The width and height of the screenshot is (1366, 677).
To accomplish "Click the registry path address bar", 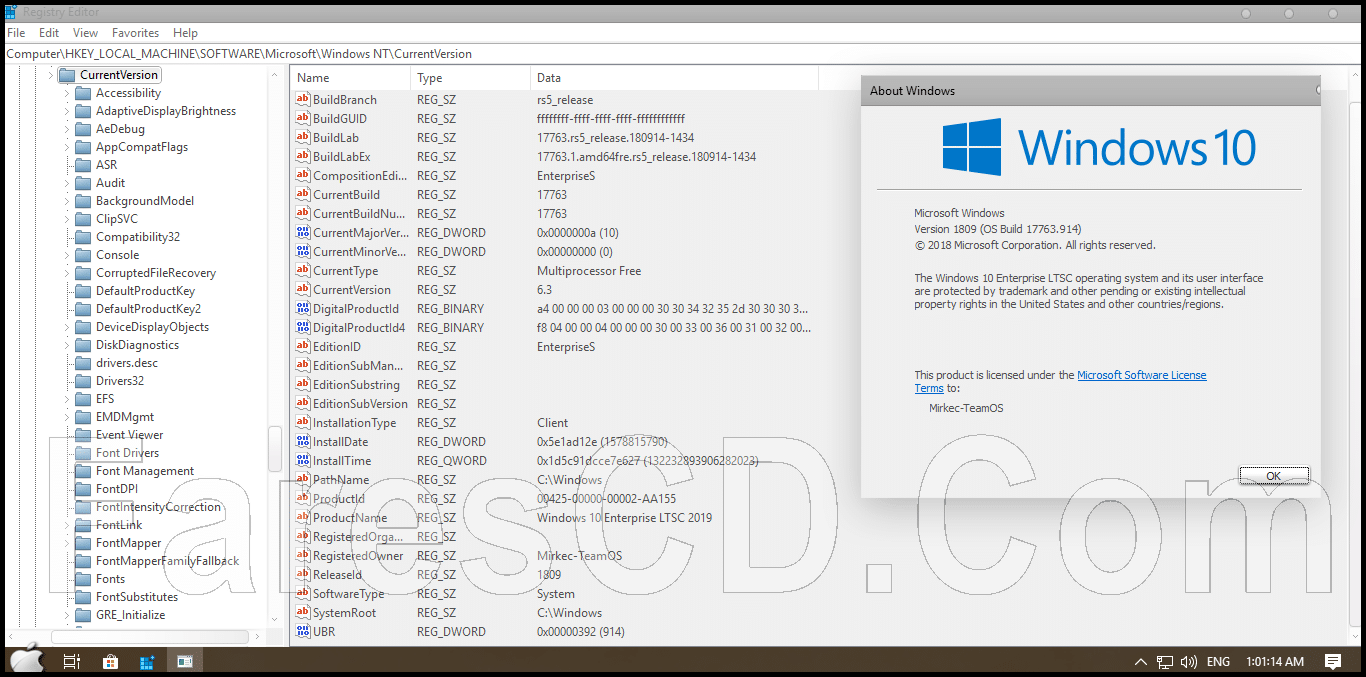I will click(683, 54).
